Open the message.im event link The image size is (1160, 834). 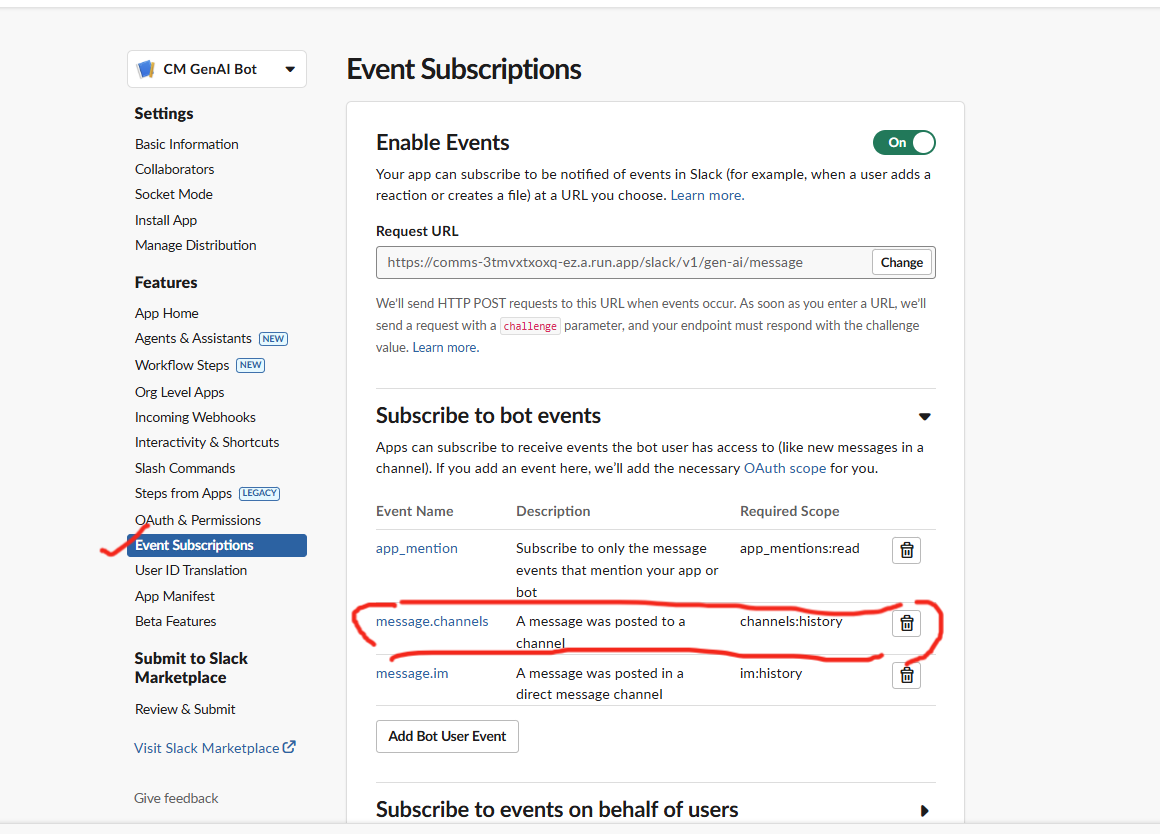[x=412, y=673]
